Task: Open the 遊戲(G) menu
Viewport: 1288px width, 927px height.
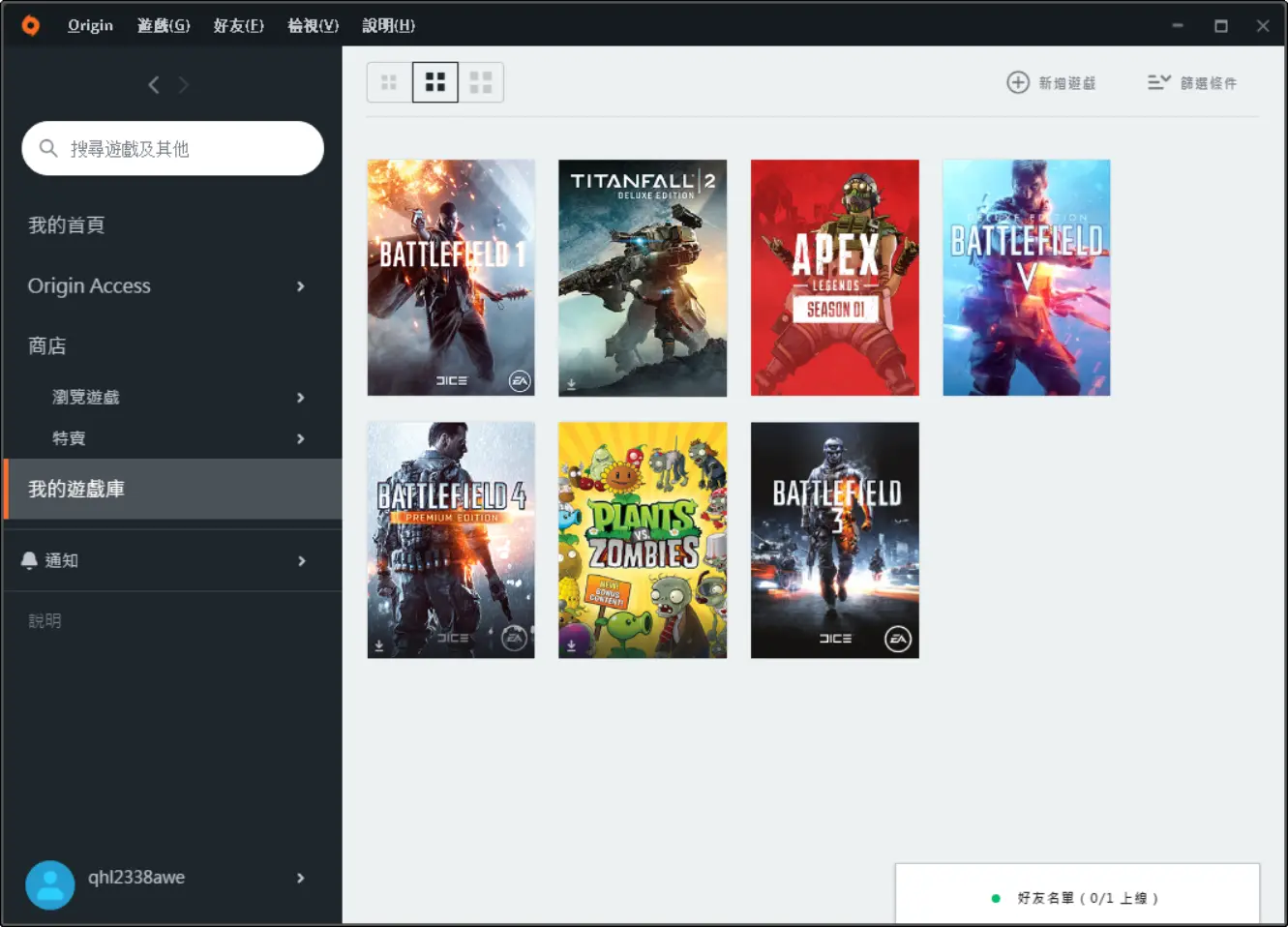Action: (x=164, y=25)
